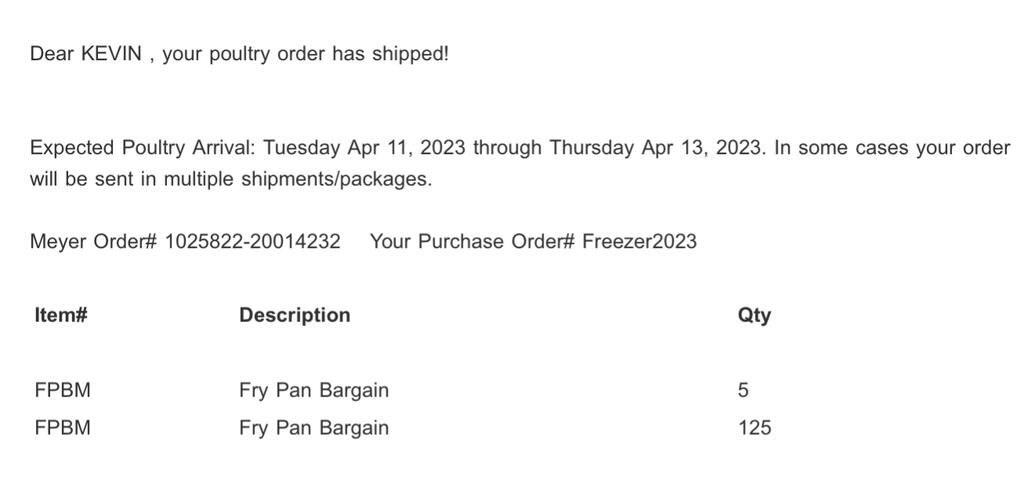Image resolution: width=1024 pixels, height=492 pixels.
Task: Click the Item# column header
Action: pos(61,315)
